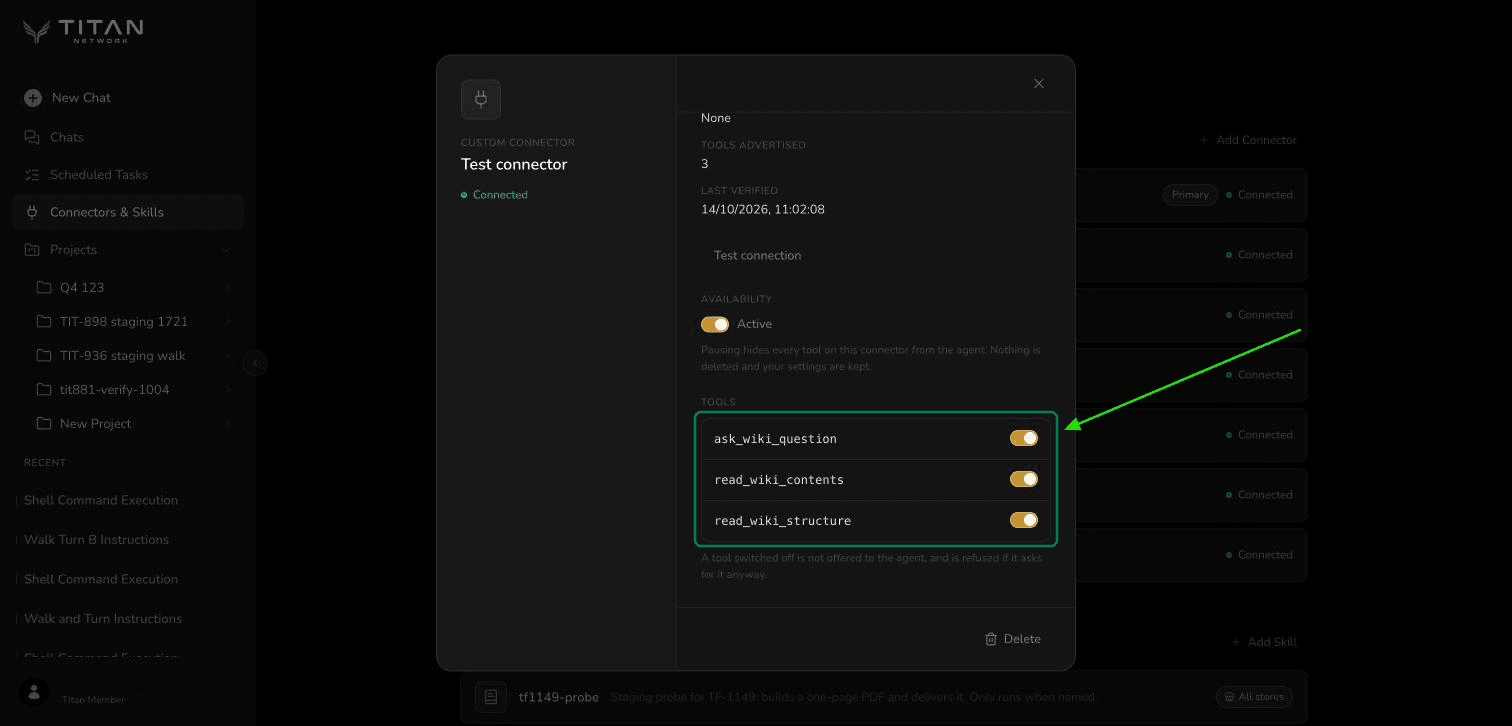Click the tf1149-probe skill document icon
The height and width of the screenshot is (726, 1512).
coord(491,697)
